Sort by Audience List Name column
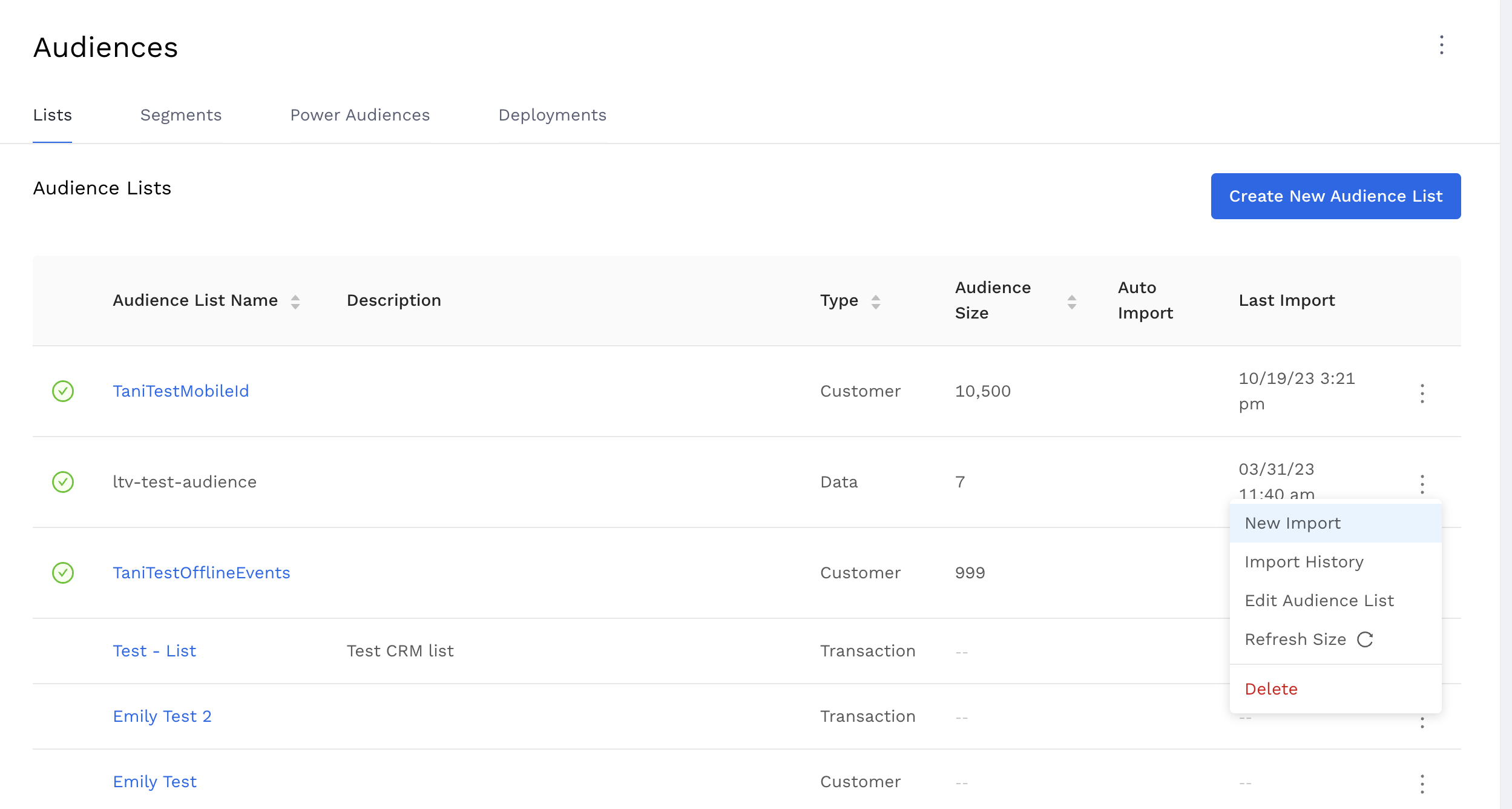1512x809 pixels. pyautogui.click(x=295, y=302)
